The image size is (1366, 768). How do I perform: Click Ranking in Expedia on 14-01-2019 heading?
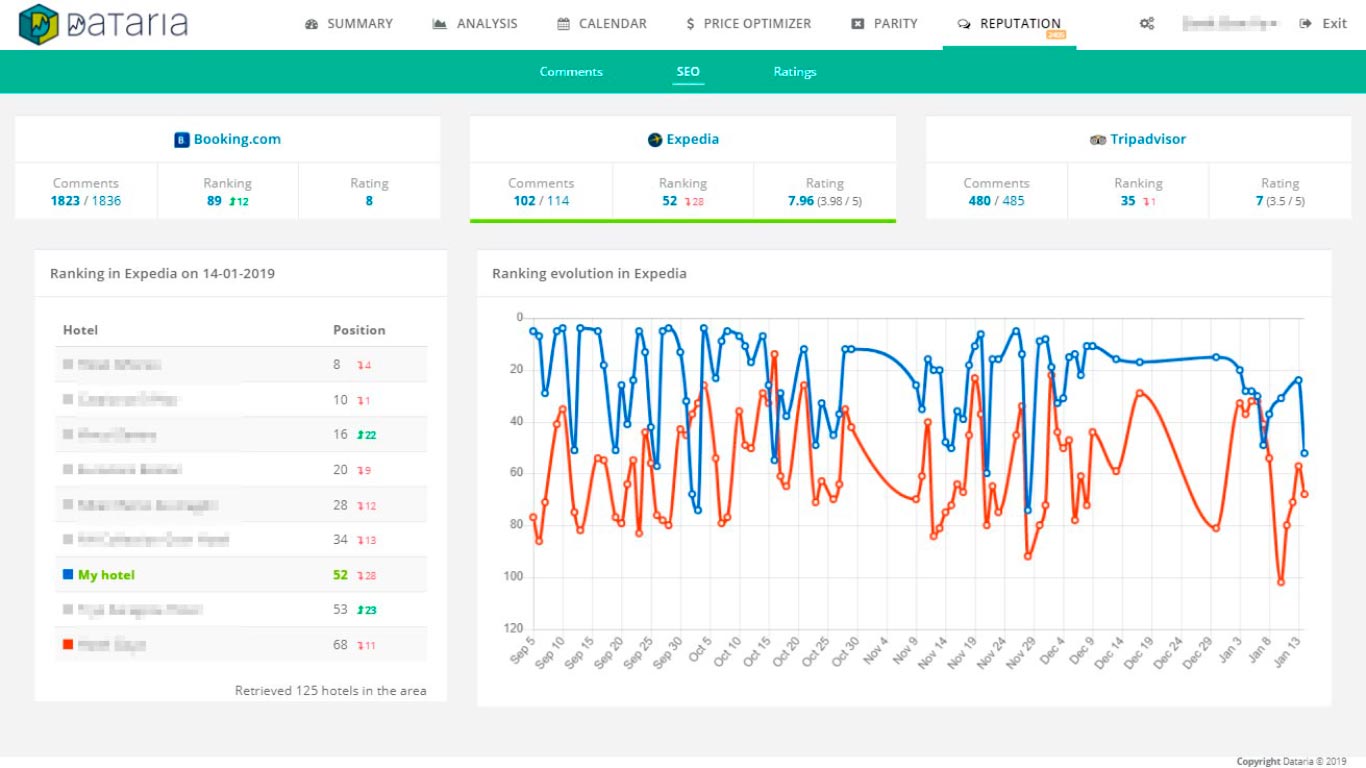click(162, 273)
